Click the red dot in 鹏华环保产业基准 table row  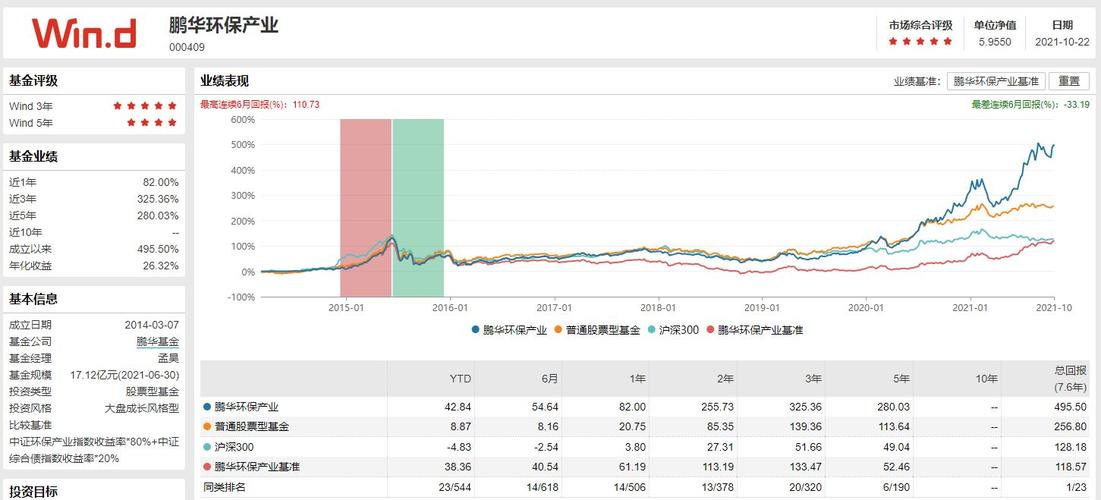pyautogui.click(x=207, y=466)
